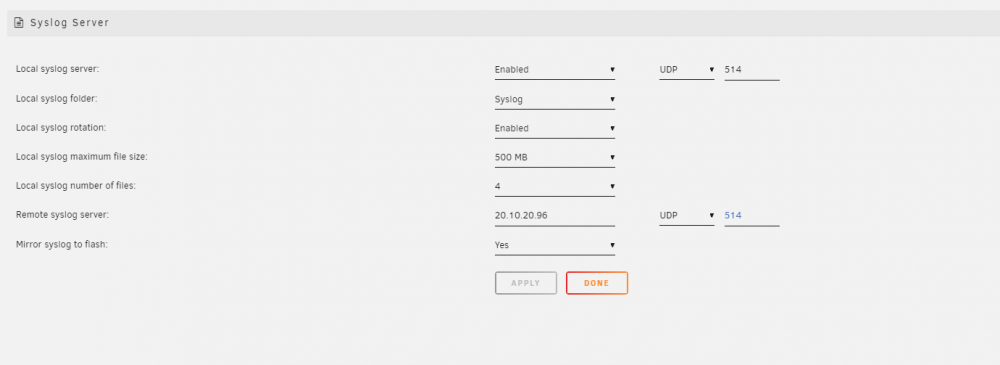Viewport: 1000px width, 365px height.
Task: Click the 'Local syslog folder:' label
Action: (57, 98)
